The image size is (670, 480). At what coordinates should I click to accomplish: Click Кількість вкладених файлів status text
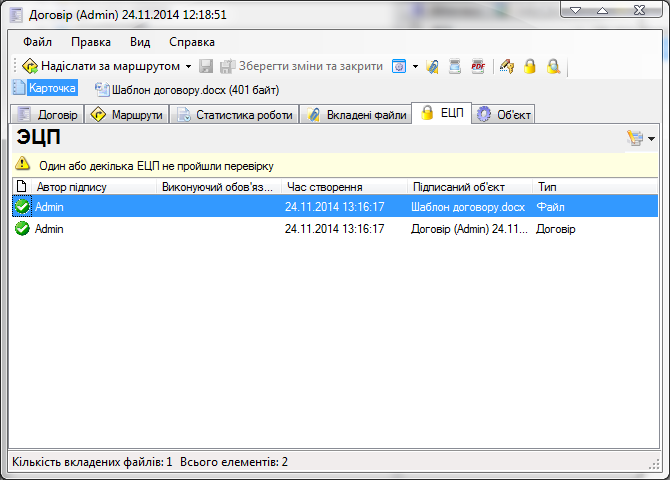(92, 462)
